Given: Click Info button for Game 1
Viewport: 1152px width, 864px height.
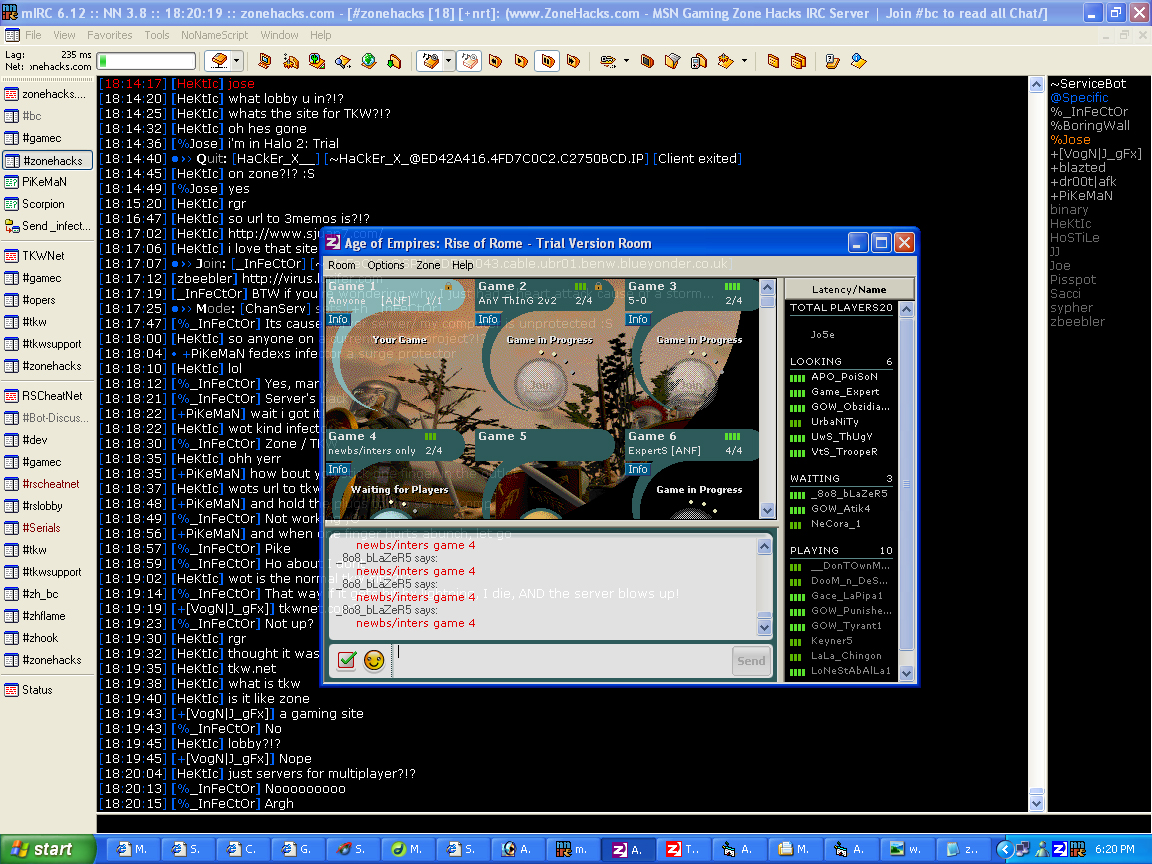Looking at the screenshot, I should tap(338, 320).
